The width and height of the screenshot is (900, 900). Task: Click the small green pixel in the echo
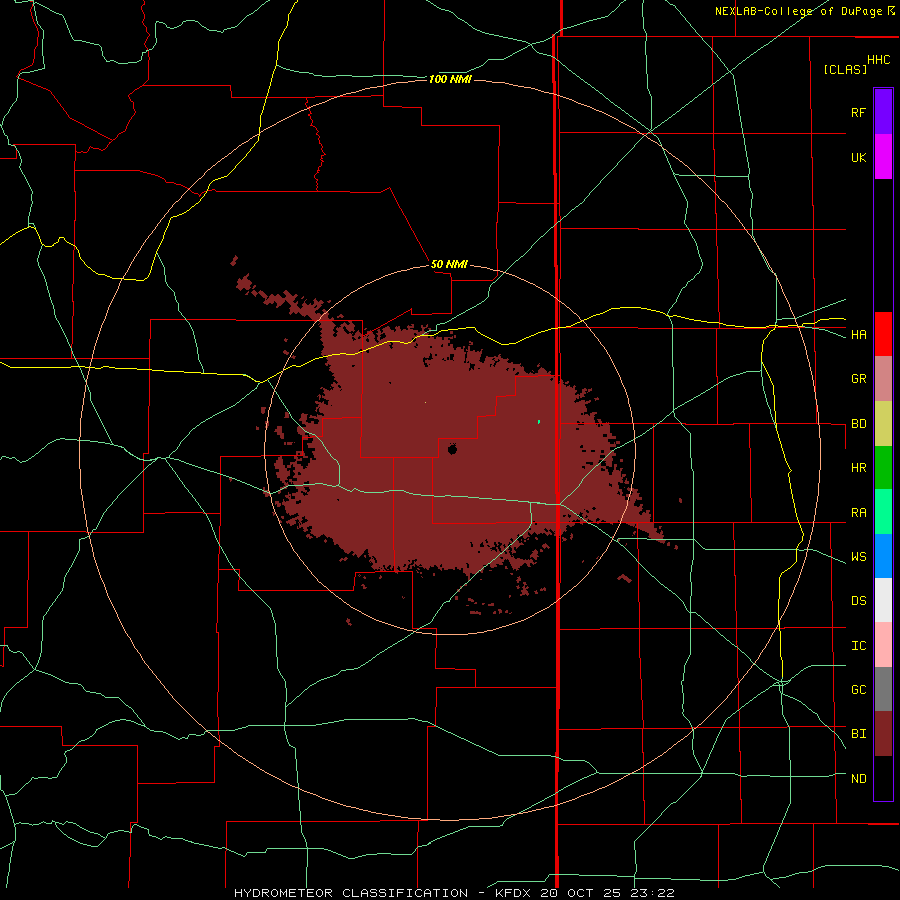(539, 422)
